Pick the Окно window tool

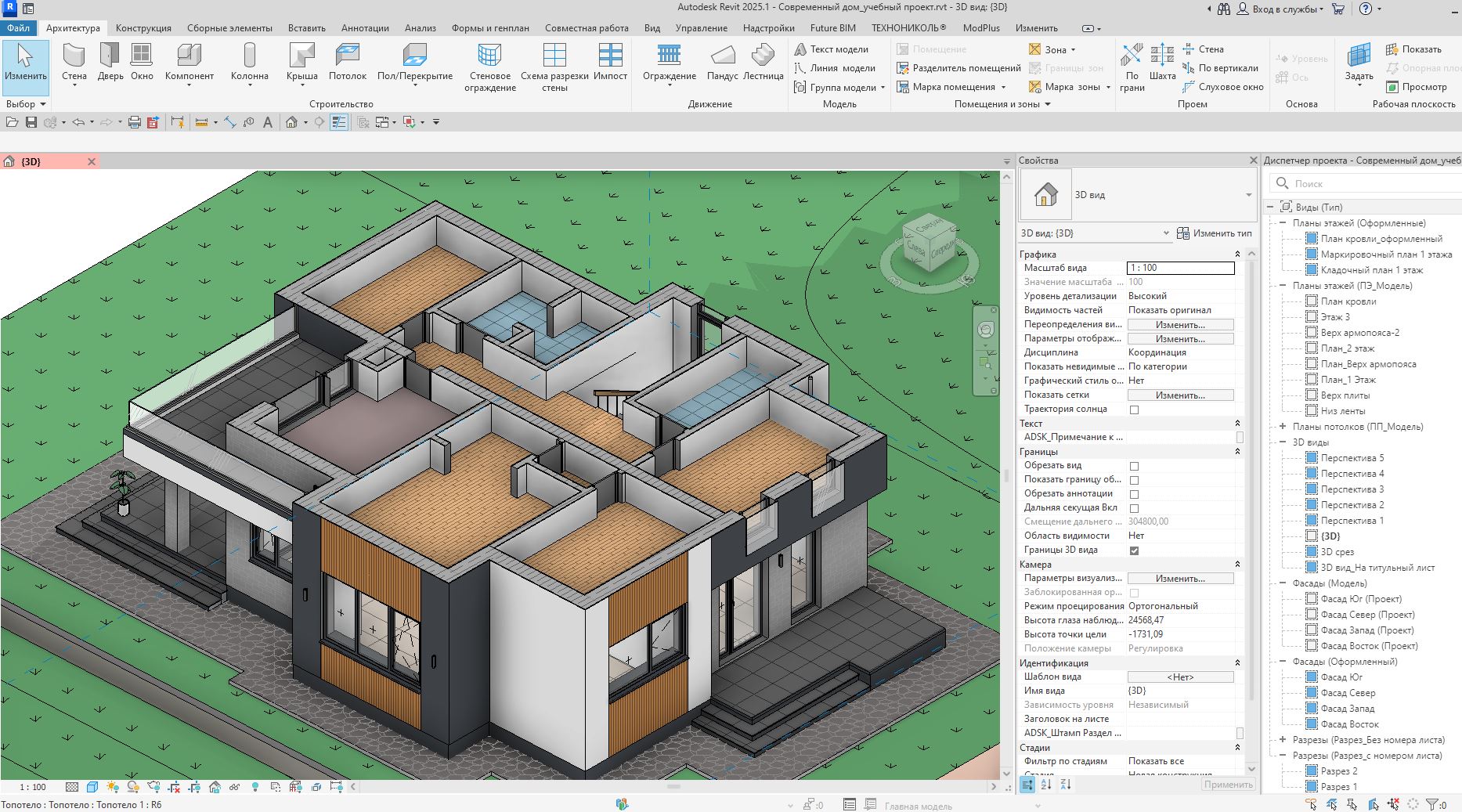[x=142, y=62]
